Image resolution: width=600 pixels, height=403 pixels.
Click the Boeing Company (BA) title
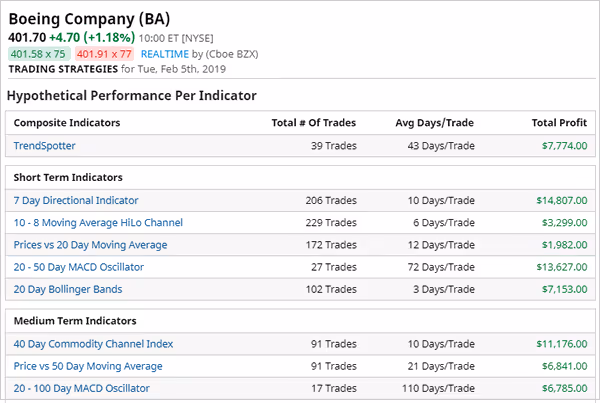click(89, 19)
